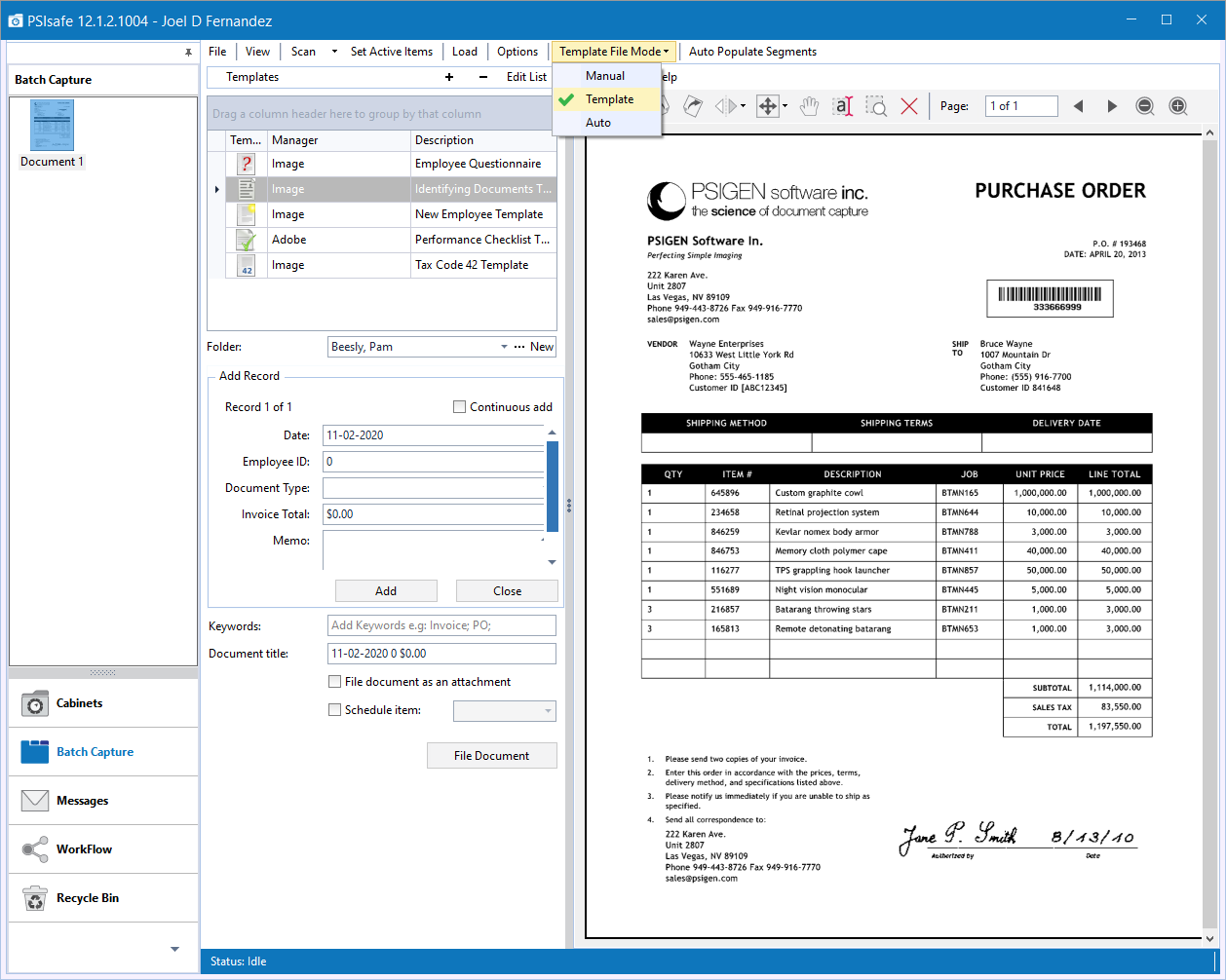Sort by the Description column header
The height and width of the screenshot is (980, 1226).
pos(483,140)
